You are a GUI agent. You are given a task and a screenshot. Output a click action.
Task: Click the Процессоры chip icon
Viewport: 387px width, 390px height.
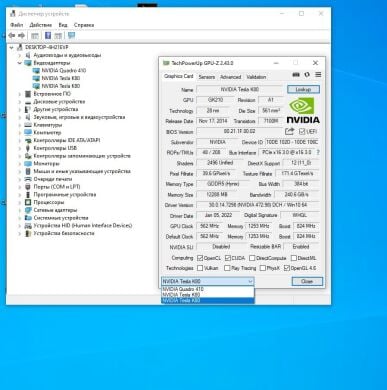click(x=28, y=202)
